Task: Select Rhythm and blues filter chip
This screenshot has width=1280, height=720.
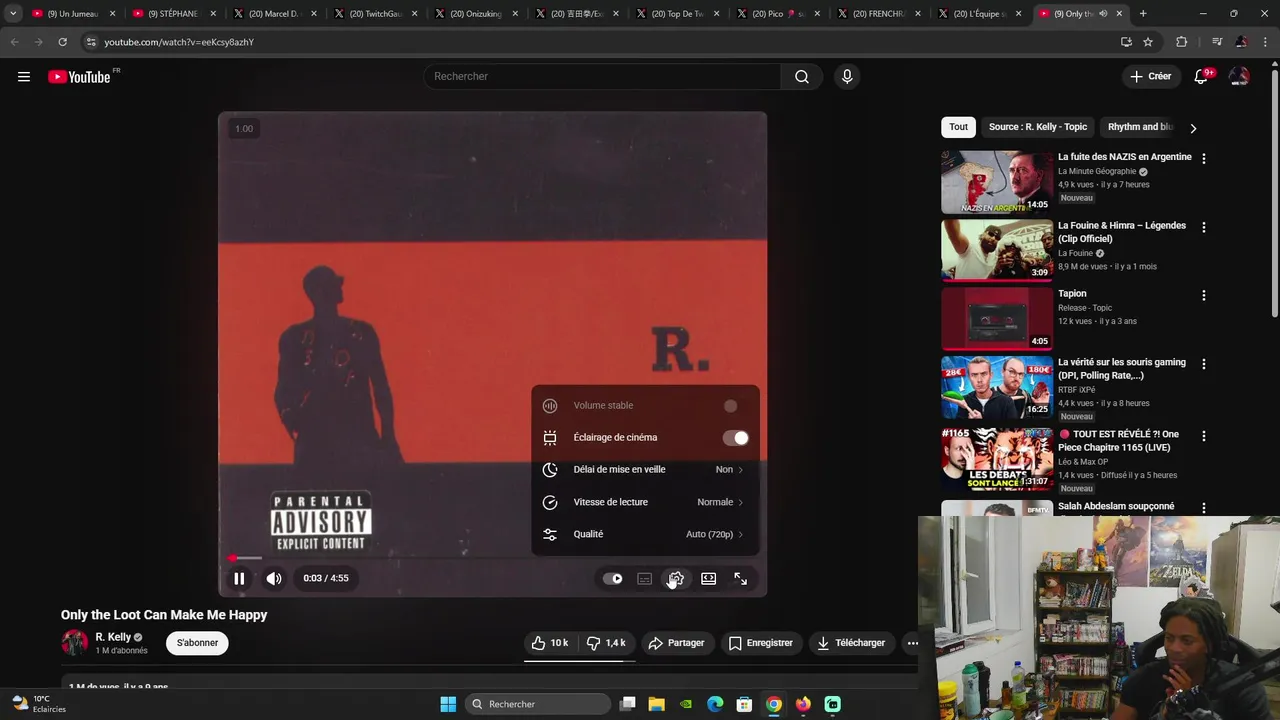Action: pos(1140,127)
